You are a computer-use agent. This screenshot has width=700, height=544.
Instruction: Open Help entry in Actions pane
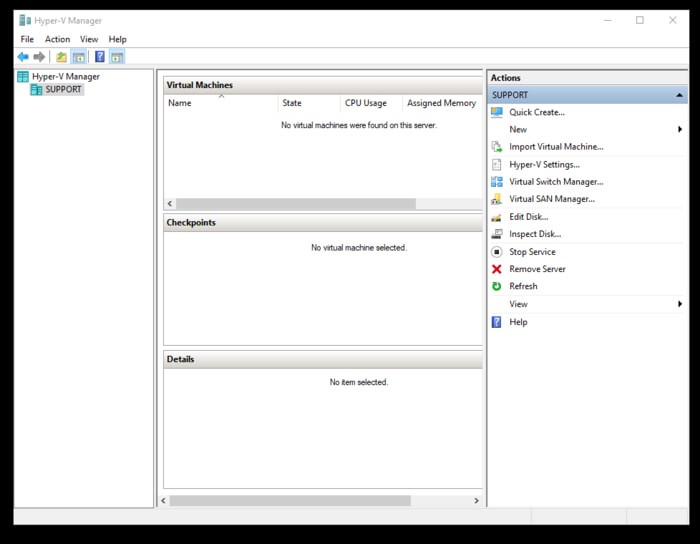tap(518, 322)
